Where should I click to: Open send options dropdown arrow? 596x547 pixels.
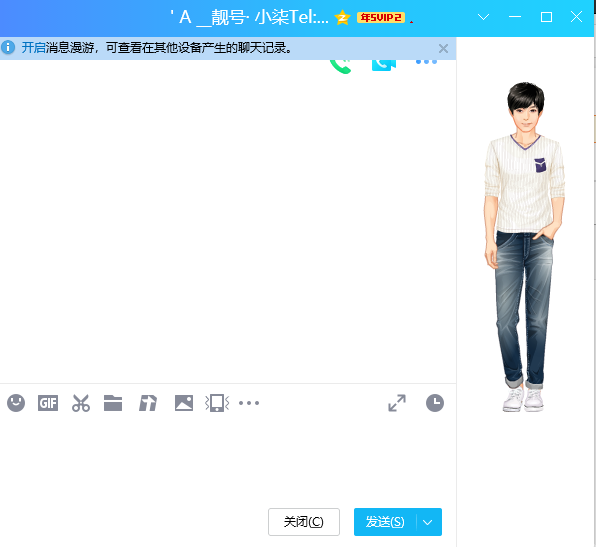point(428,522)
